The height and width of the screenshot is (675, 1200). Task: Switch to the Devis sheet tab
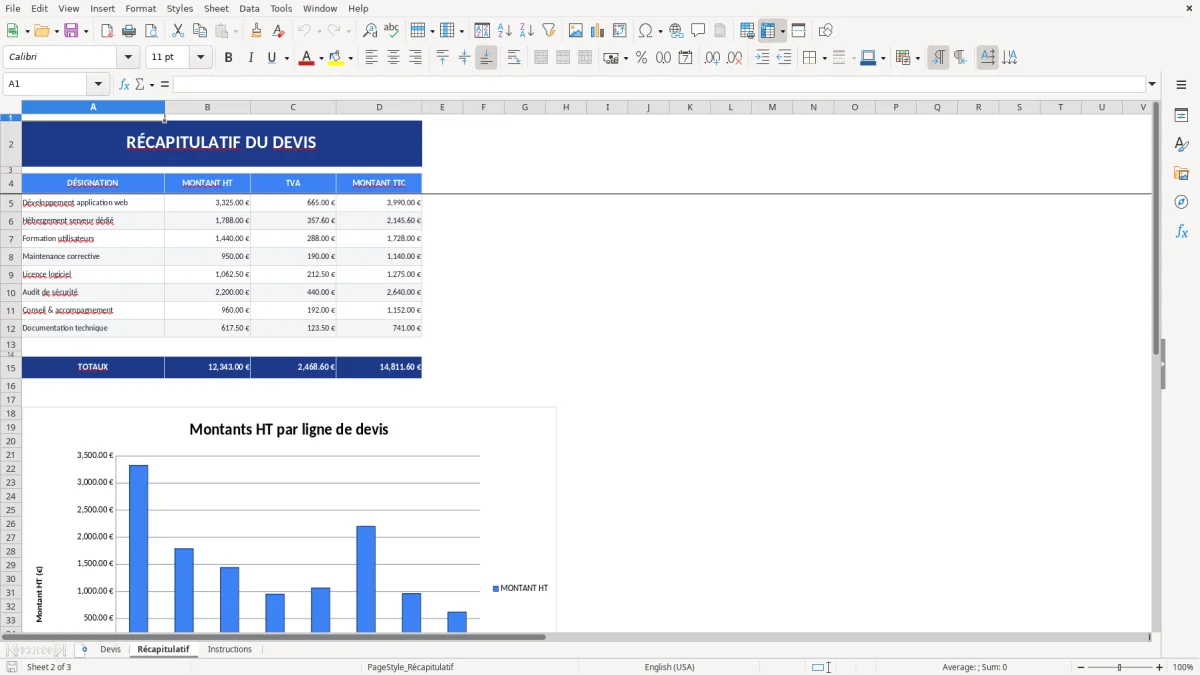click(110, 649)
